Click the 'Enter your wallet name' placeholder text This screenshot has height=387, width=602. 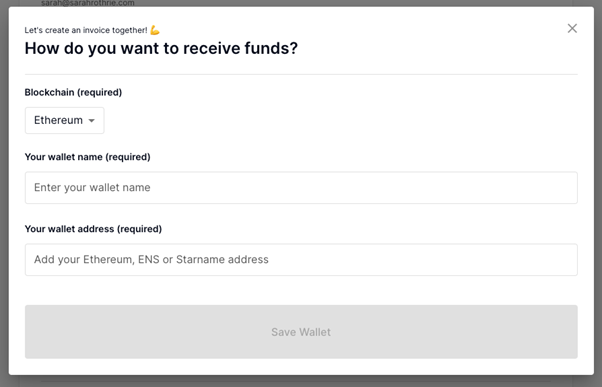pos(92,187)
